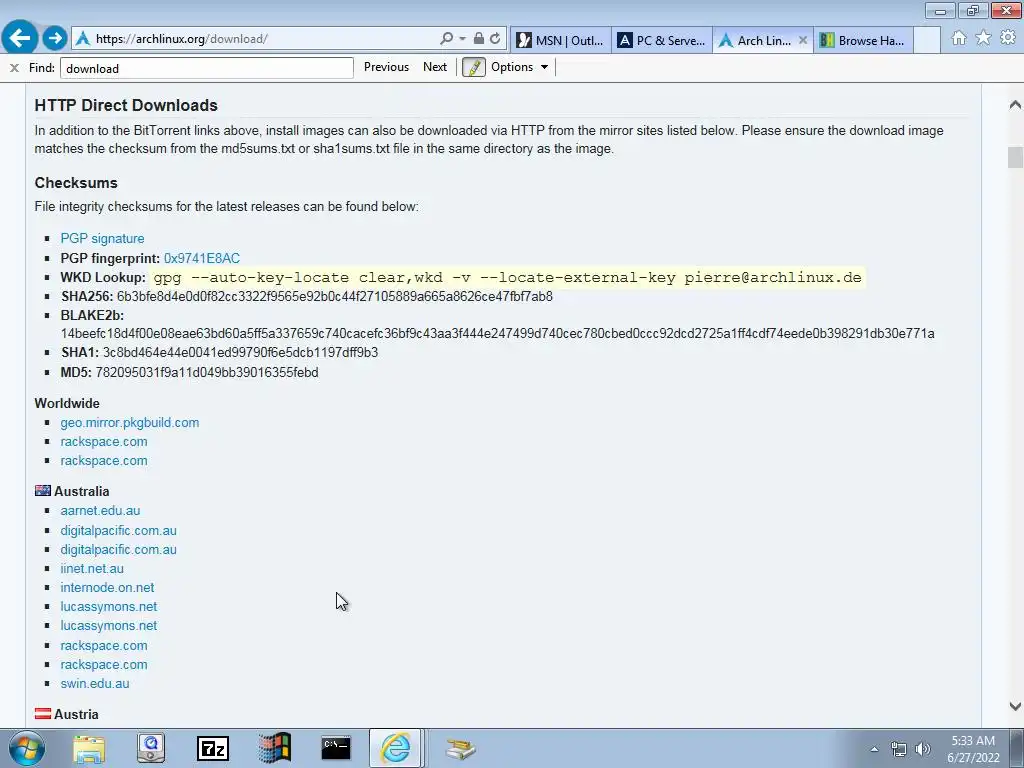1024x768 pixels.
Task: Open the Windows Start menu
Action: (x=26, y=748)
